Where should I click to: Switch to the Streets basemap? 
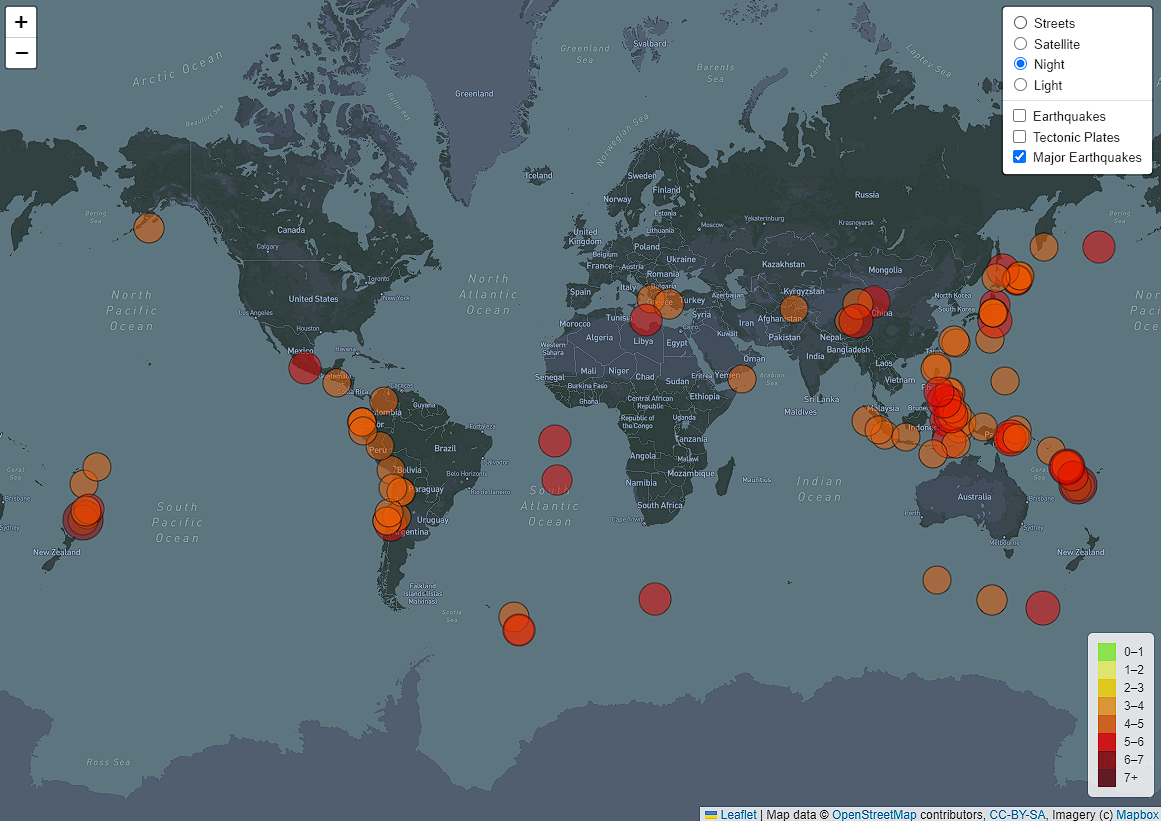(1020, 22)
